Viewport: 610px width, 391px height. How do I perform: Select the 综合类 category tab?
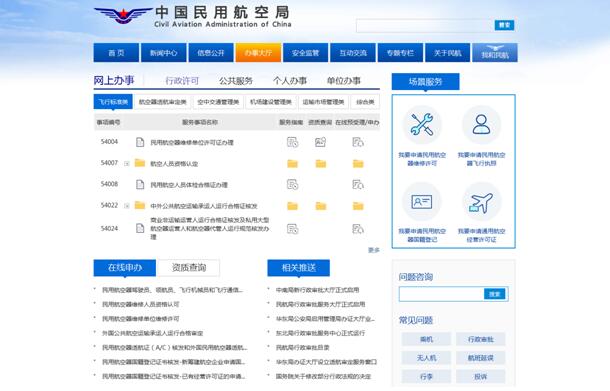[365, 102]
